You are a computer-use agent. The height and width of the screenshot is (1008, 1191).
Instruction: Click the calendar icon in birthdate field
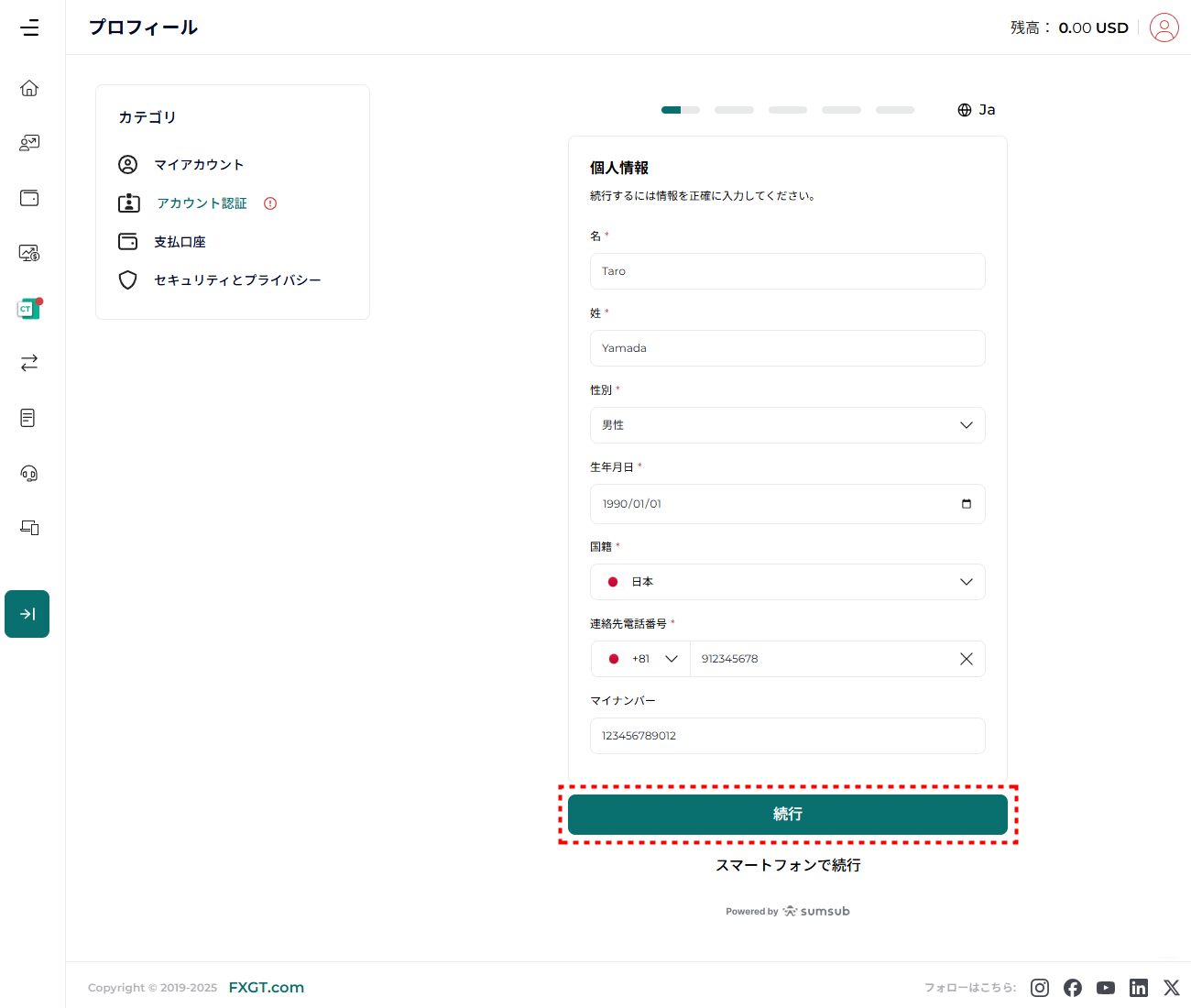click(x=966, y=504)
